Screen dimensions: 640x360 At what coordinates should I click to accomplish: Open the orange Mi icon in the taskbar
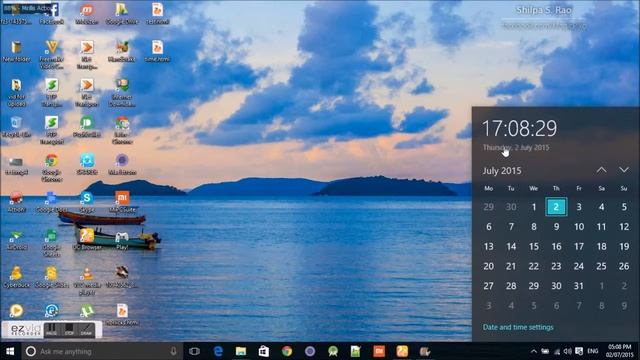(379, 351)
